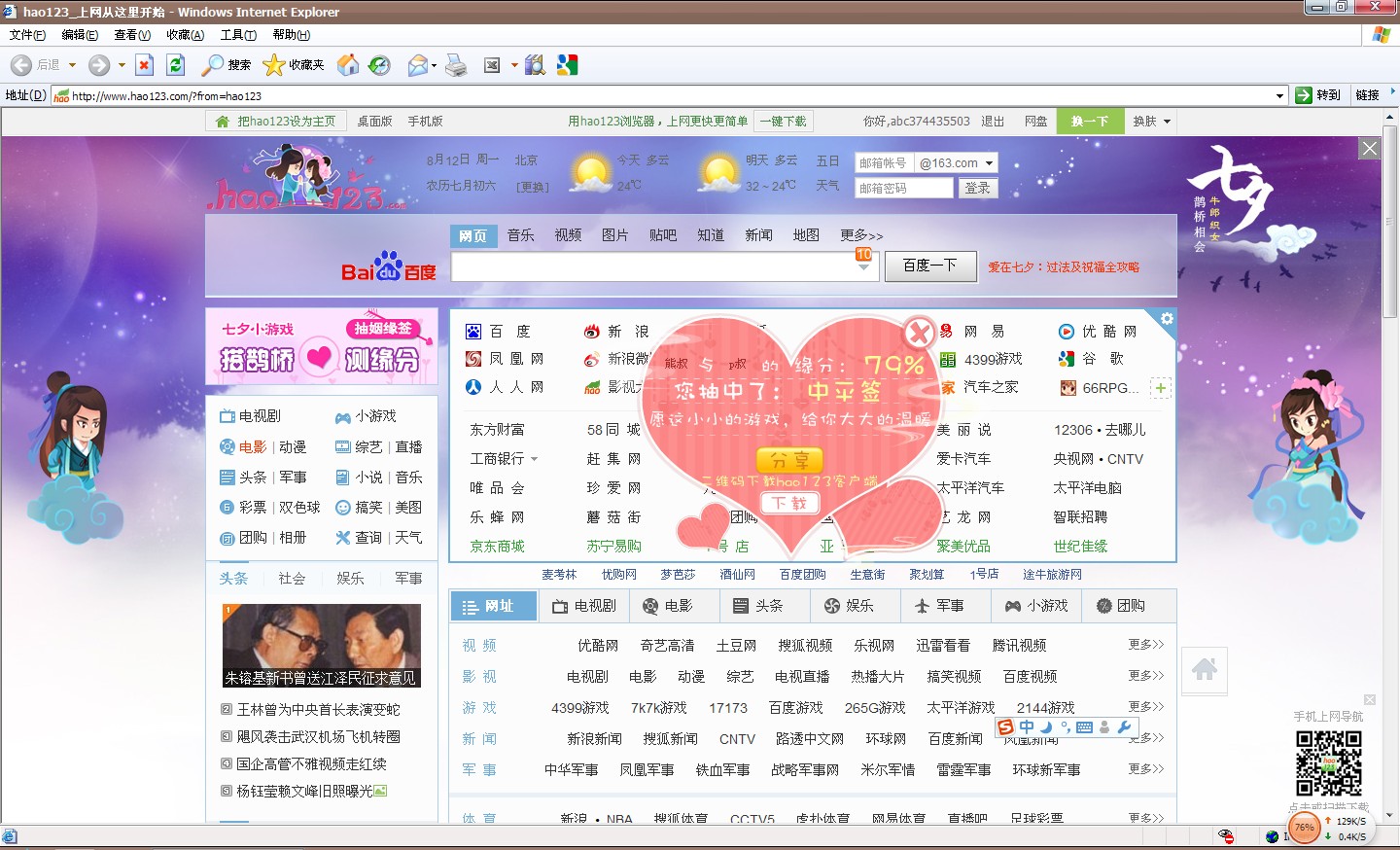Click the Sogou input method S icon
The width and height of the screenshot is (1400, 850).
click(1005, 727)
